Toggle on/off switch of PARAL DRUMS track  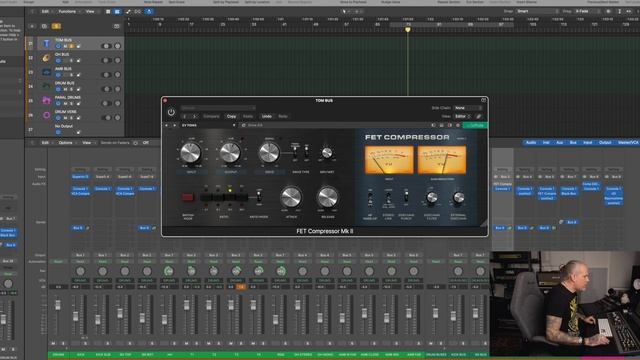tap(106, 103)
